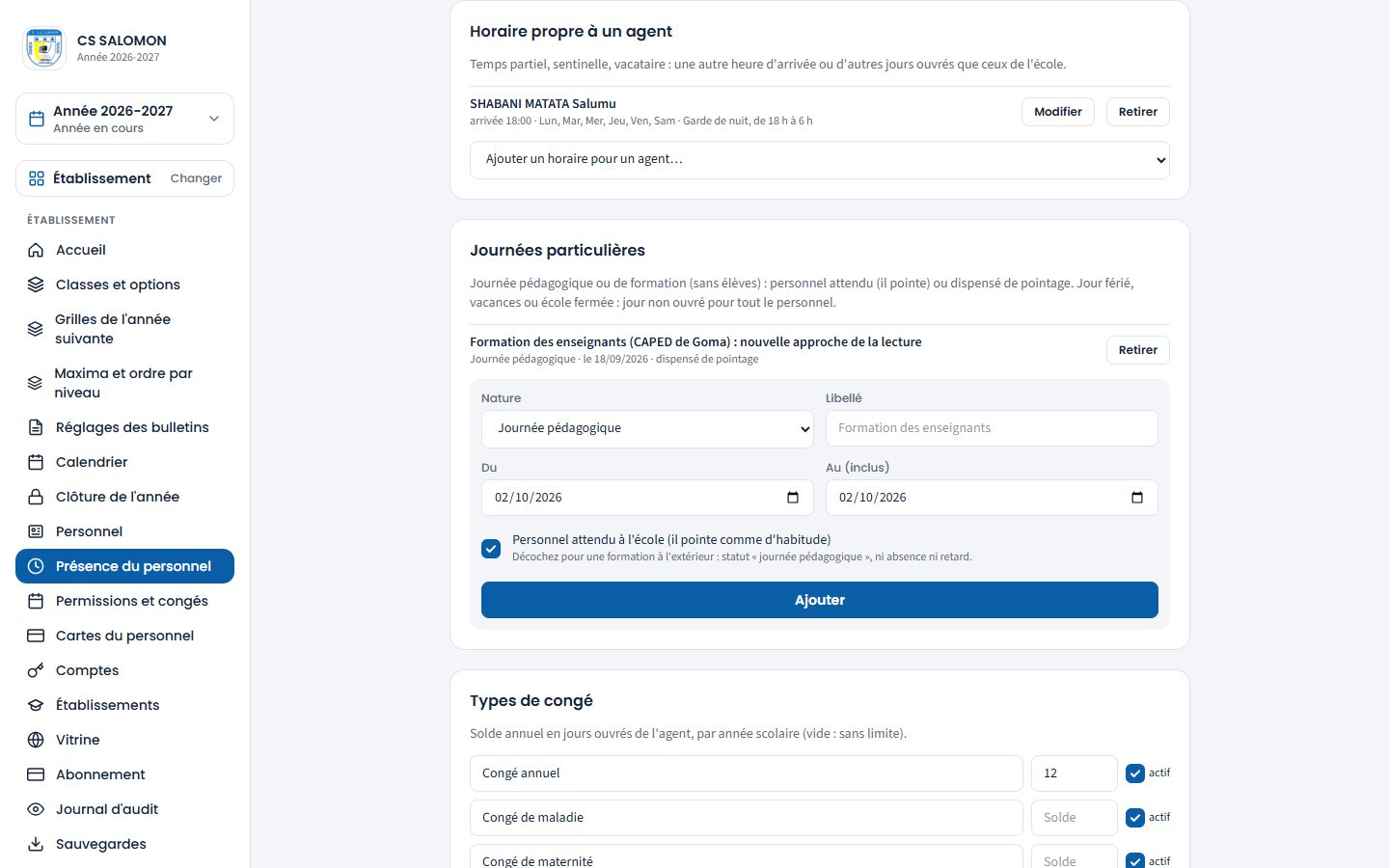Viewport: 1389px width, 868px height.
Task: Open Ajouter un horaire pour un agent dropdown
Action: click(820, 160)
